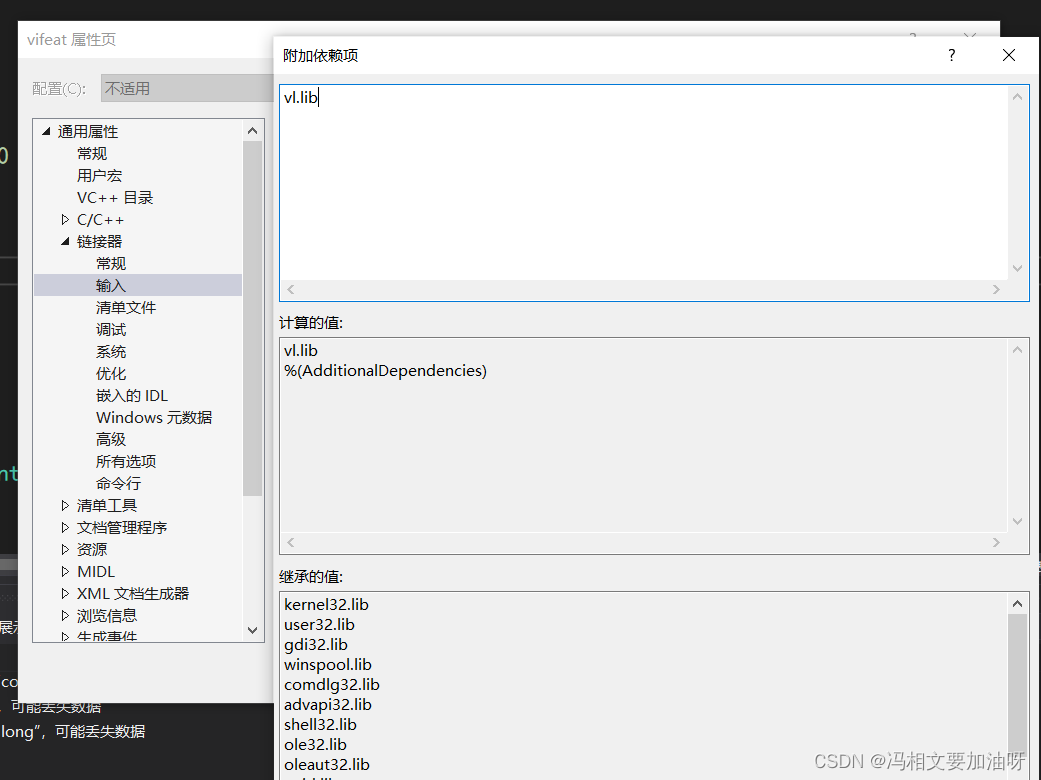Expand the 清单工具 node
This screenshot has width=1041, height=780.
click(x=65, y=505)
